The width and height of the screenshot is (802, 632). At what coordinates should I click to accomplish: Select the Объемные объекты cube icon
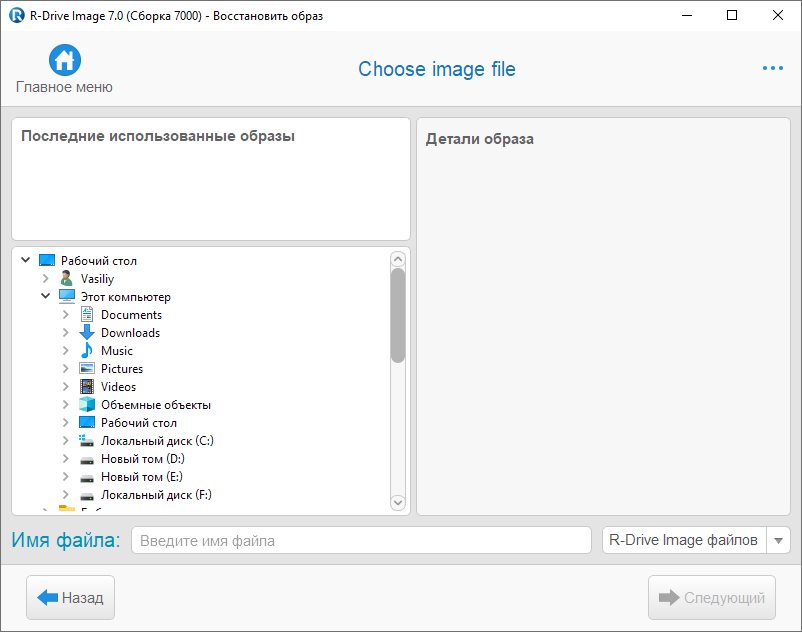pos(87,404)
